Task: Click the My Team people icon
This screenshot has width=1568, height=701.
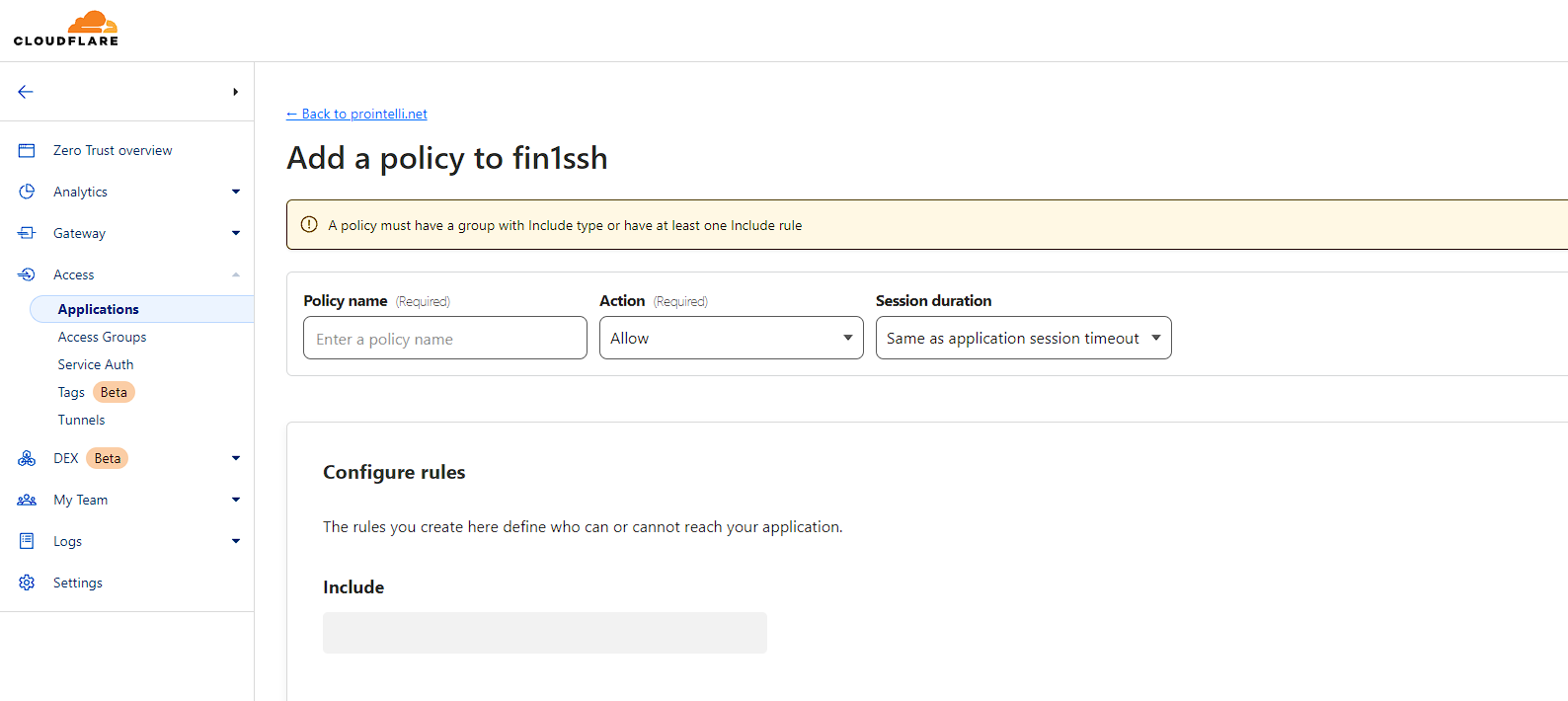Action: 27,500
